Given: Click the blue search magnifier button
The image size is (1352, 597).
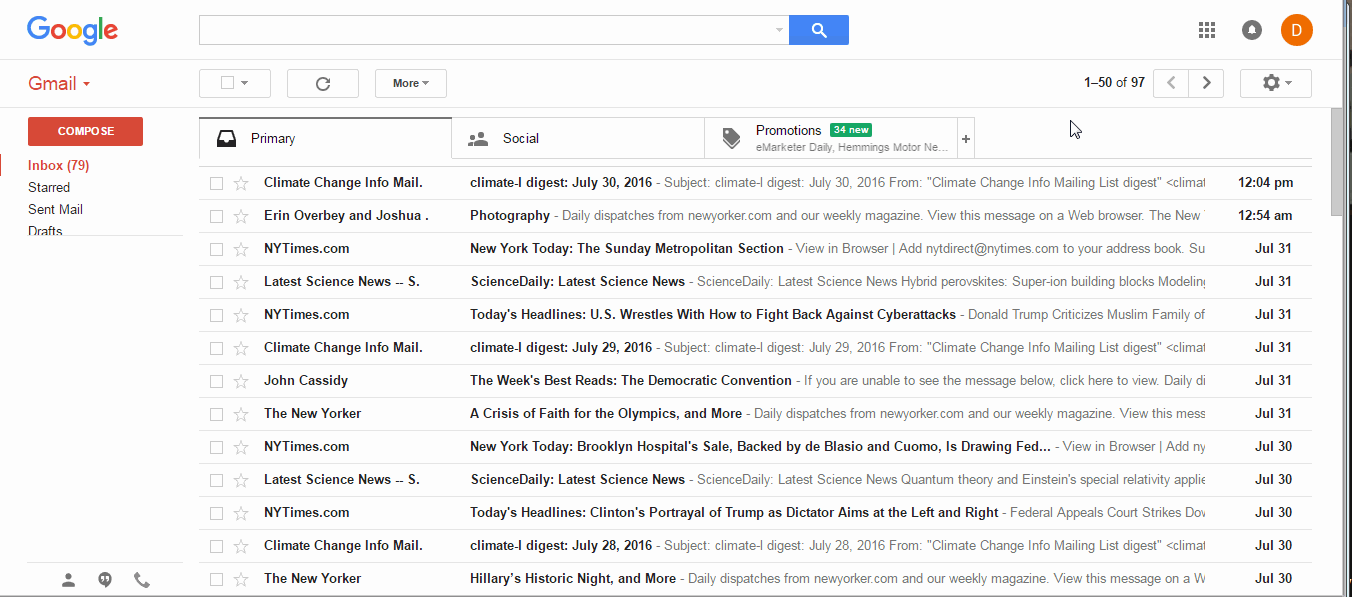Looking at the screenshot, I should coord(819,30).
